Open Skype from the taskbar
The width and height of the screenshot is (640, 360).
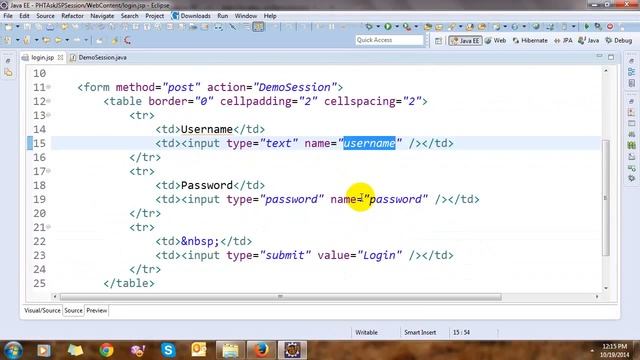tap(168, 350)
